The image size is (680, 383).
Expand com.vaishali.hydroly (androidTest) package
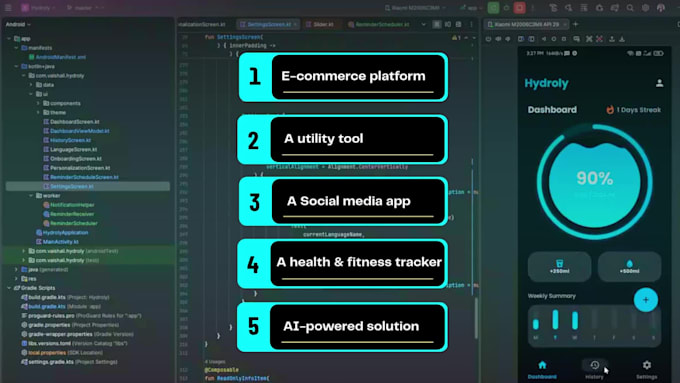tap(24, 251)
